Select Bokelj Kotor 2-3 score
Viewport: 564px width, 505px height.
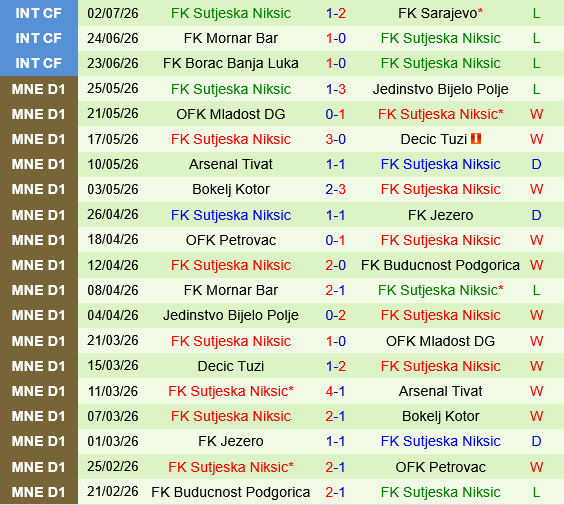coord(336,189)
